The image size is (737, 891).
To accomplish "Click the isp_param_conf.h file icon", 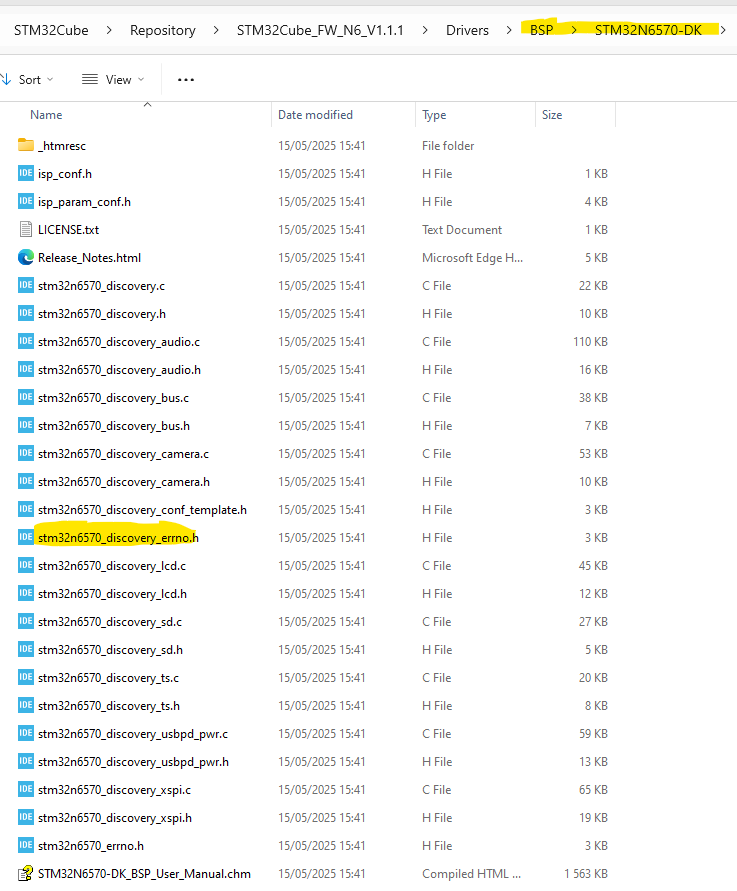I will tap(26, 201).
